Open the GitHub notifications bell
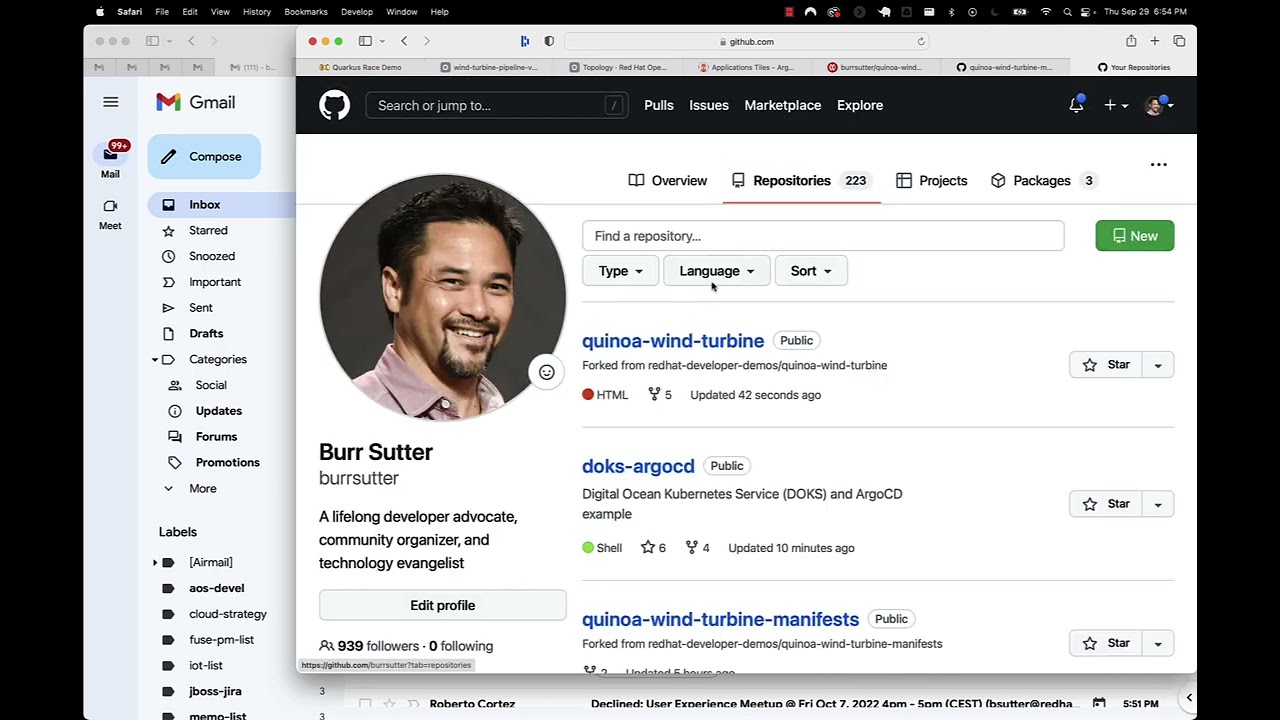The height and width of the screenshot is (720, 1280). (x=1076, y=105)
